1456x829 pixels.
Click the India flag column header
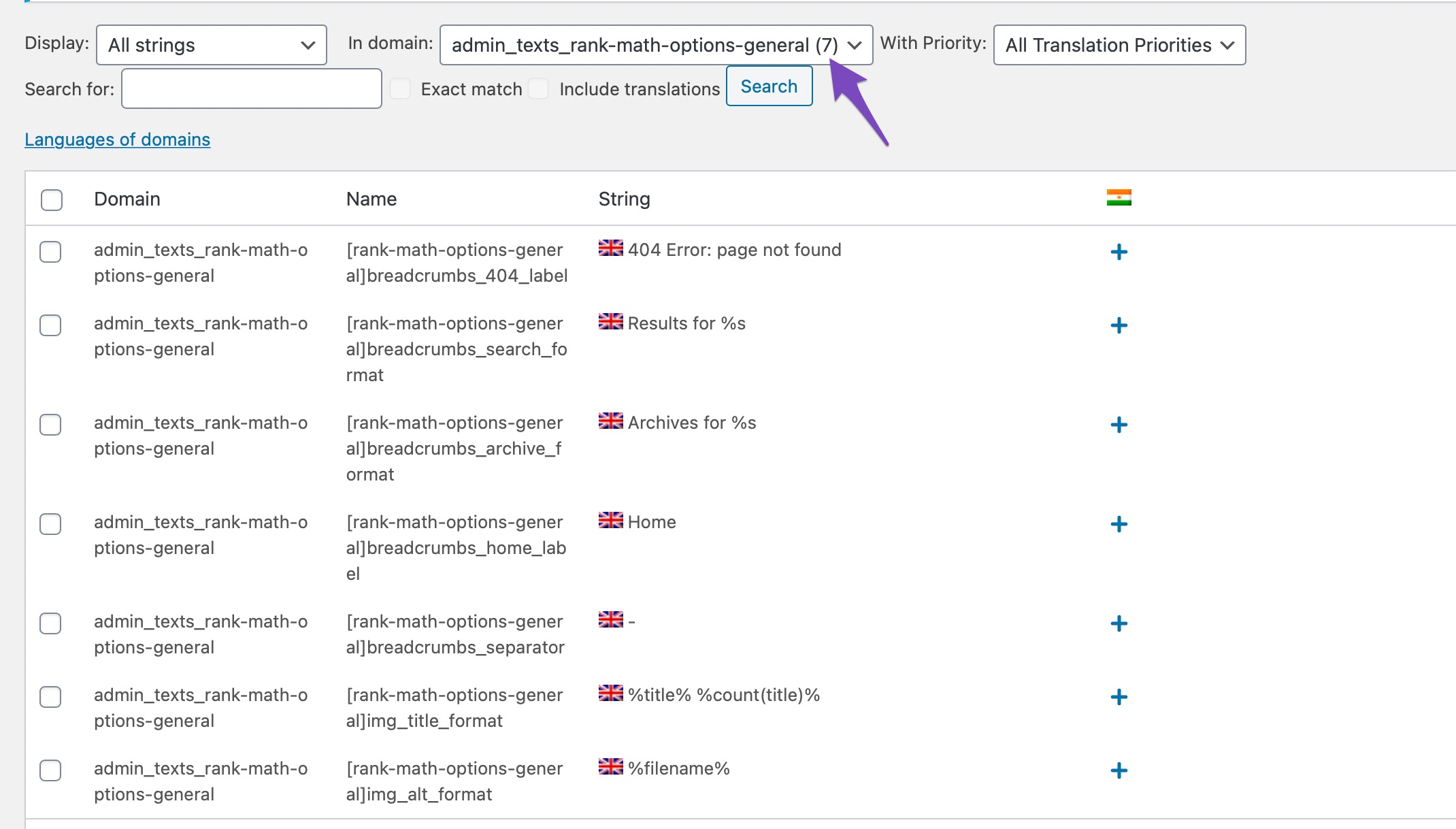tap(1119, 197)
